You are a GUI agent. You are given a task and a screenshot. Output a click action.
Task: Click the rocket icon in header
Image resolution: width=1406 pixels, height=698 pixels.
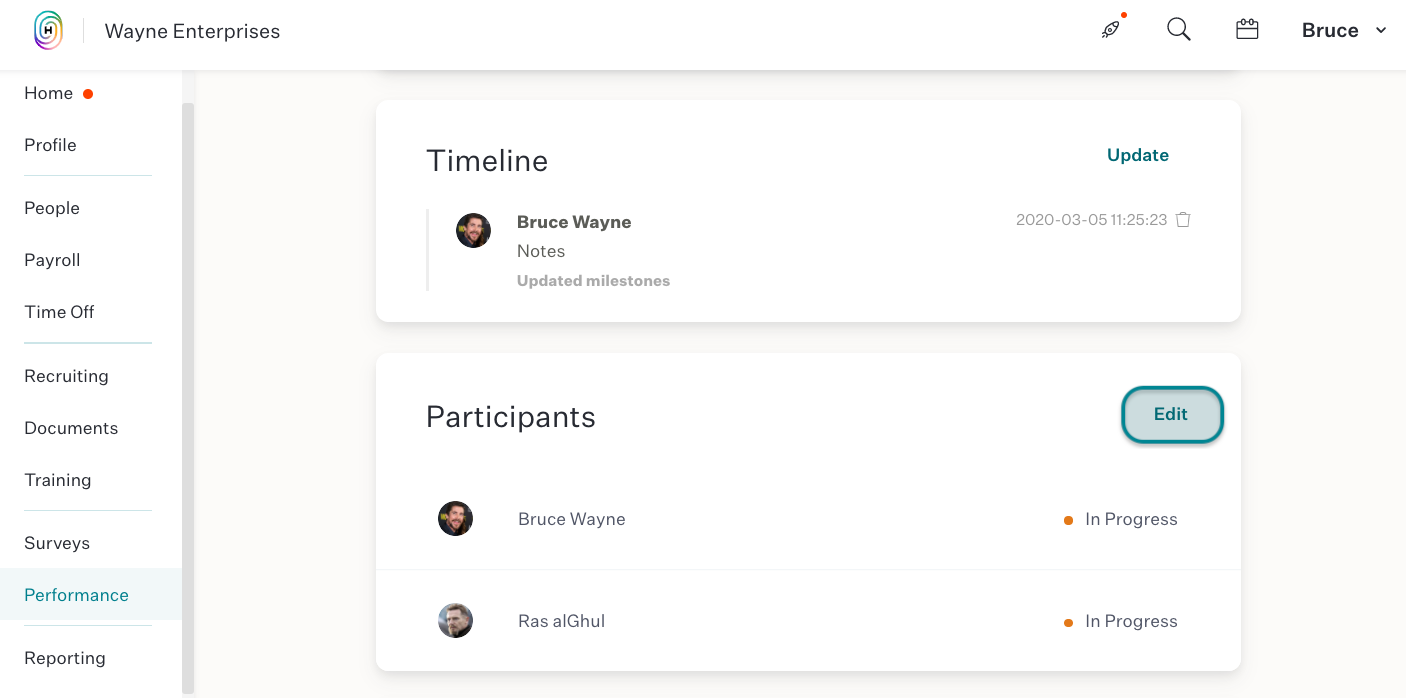coord(1111,30)
